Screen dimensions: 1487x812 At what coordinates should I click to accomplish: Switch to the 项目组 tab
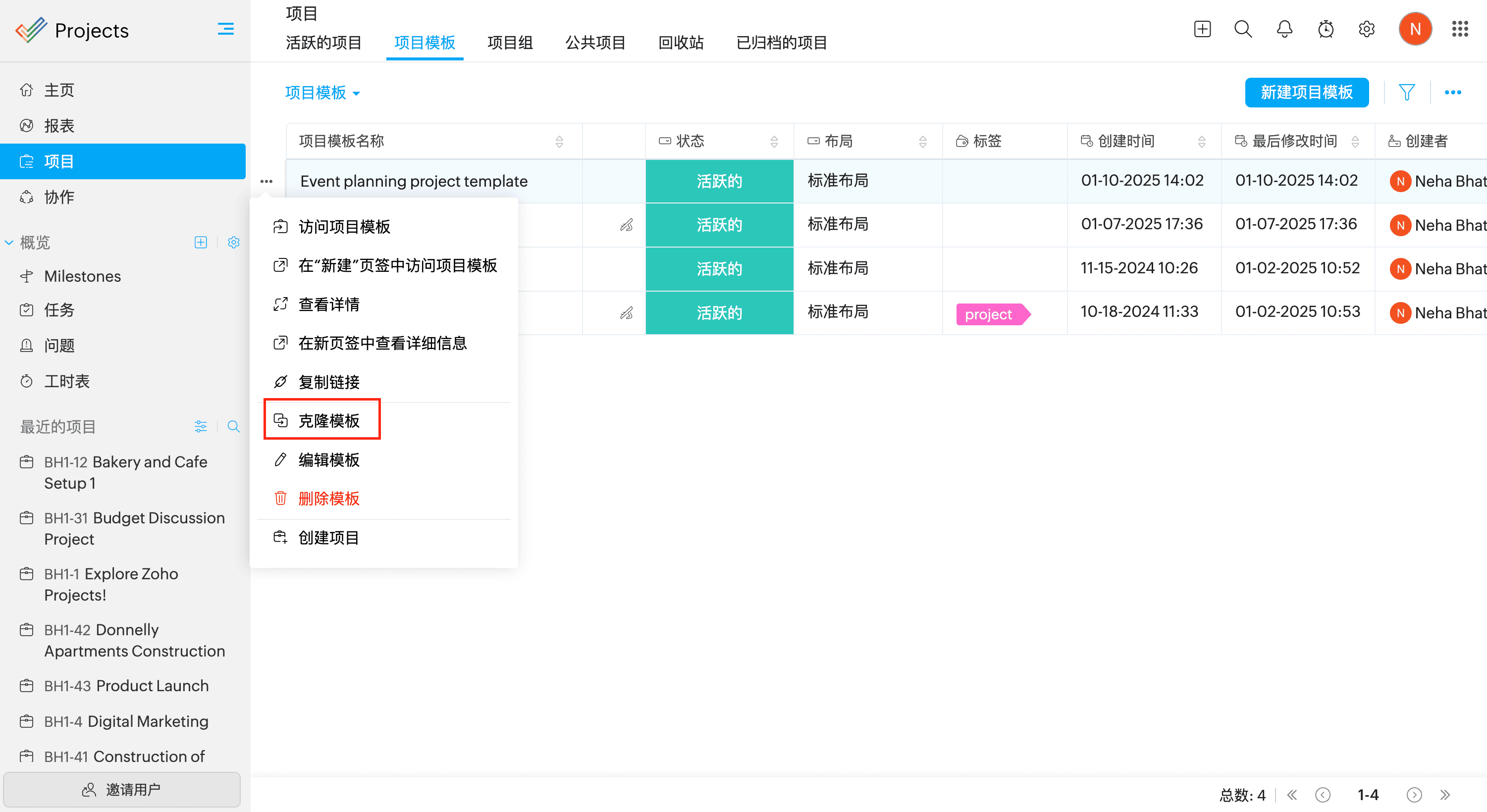pos(510,43)
